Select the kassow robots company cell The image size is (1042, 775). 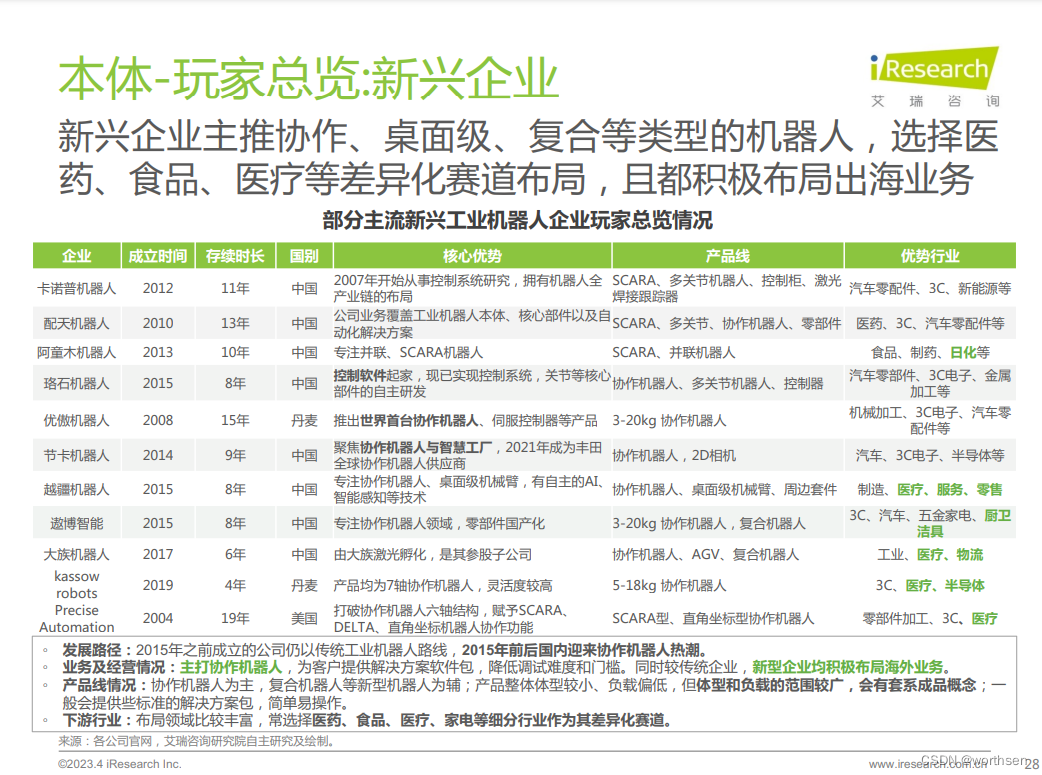76,585
